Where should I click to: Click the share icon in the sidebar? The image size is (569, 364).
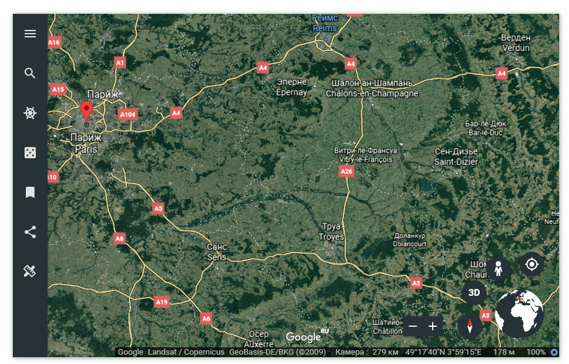[x=30, y=232]
